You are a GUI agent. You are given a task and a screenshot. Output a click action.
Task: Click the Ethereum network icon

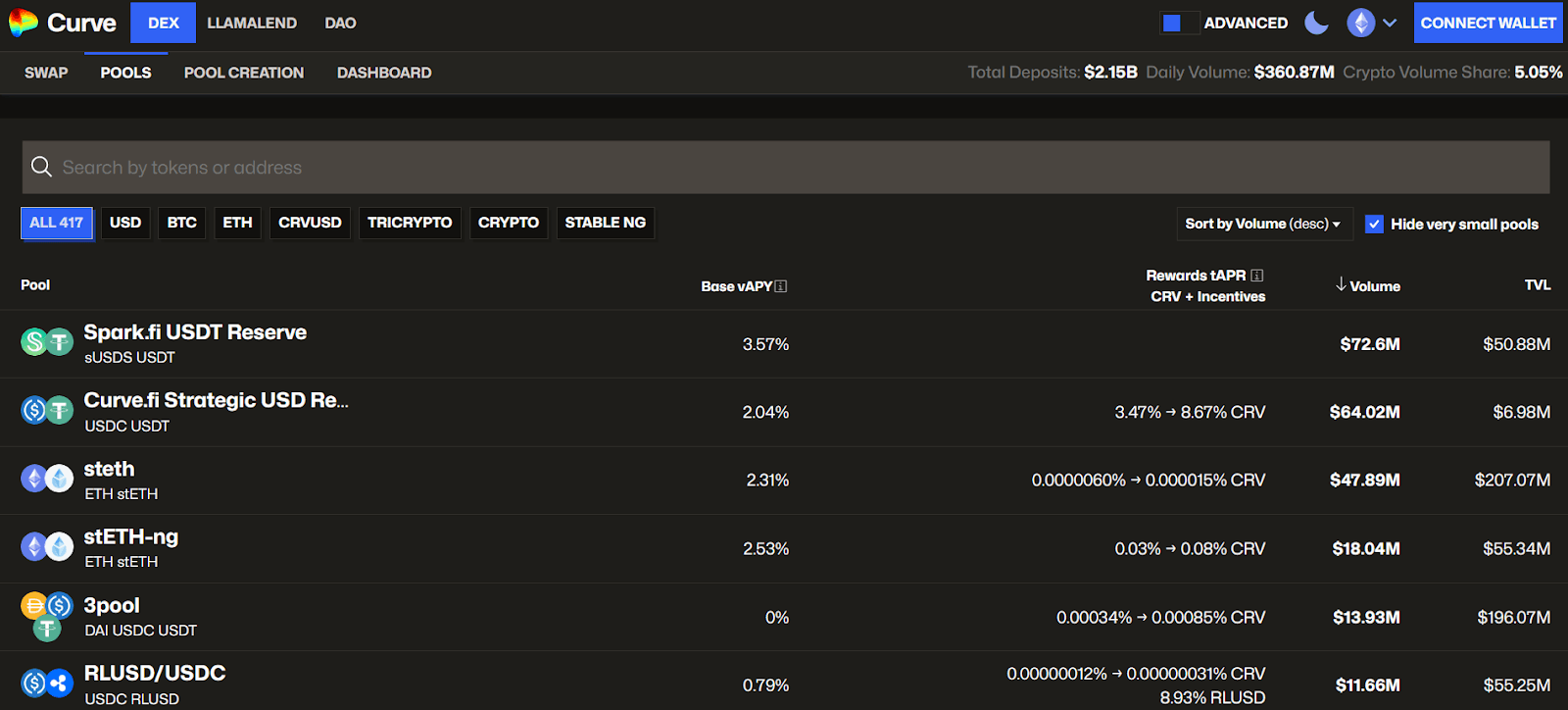pyautogui.click(x=1361, y=23)
